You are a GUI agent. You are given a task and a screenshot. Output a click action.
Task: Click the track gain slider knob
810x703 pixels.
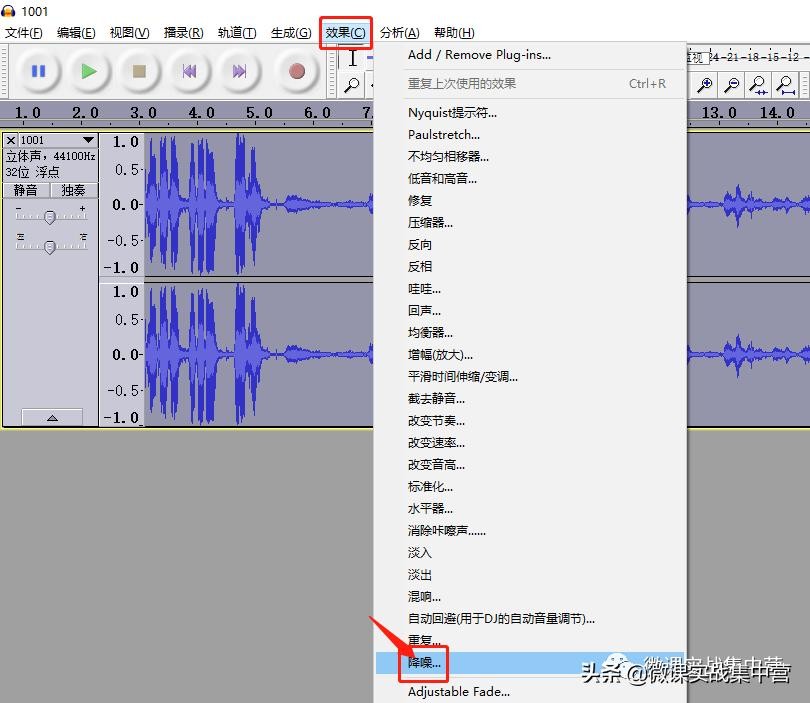pyautogui.click(x=49, y=217)
